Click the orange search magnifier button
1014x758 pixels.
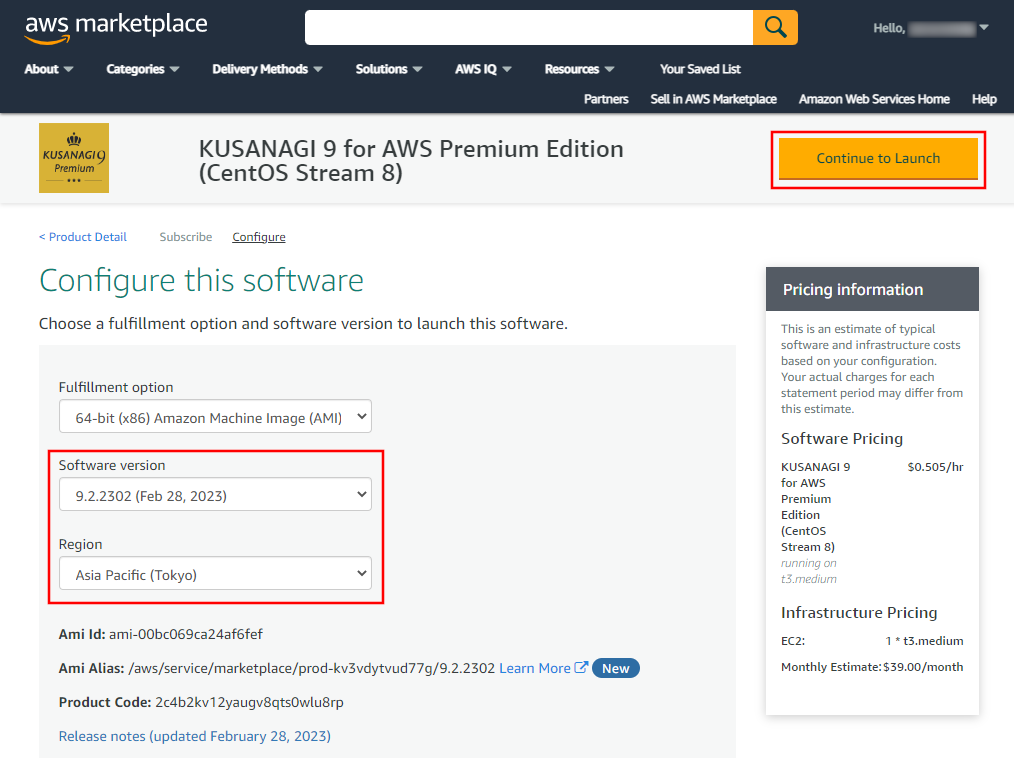775,27
